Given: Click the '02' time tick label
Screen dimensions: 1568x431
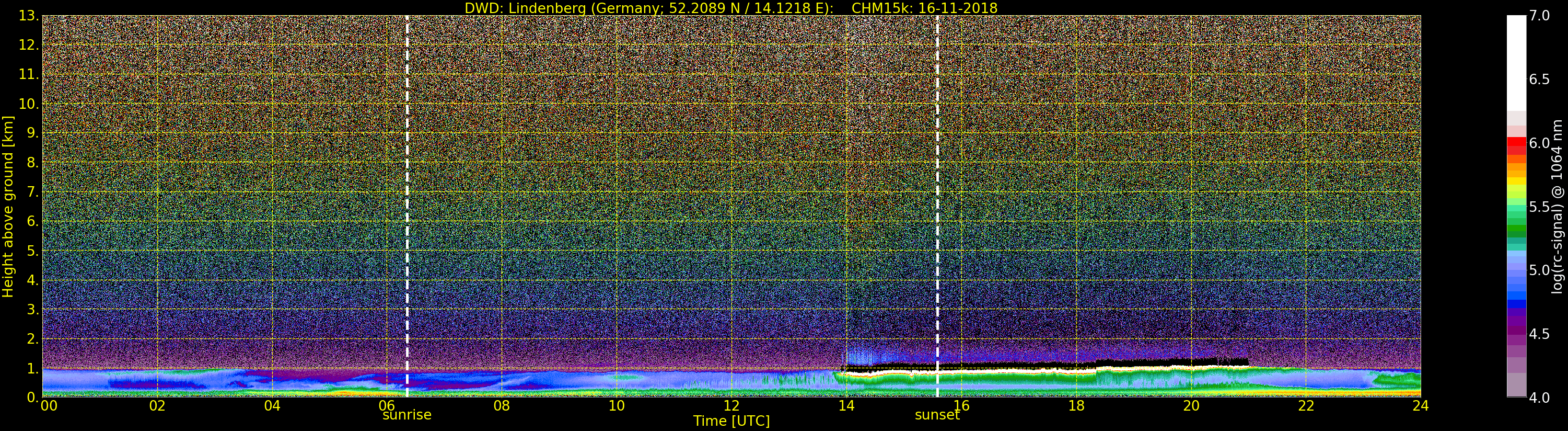Looking at the screenshot, I should [x=157, y=405].
